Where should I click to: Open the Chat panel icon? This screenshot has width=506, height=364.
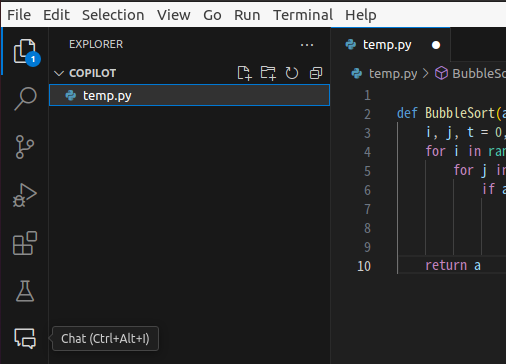pyautogui.click(x=25, y=339)
